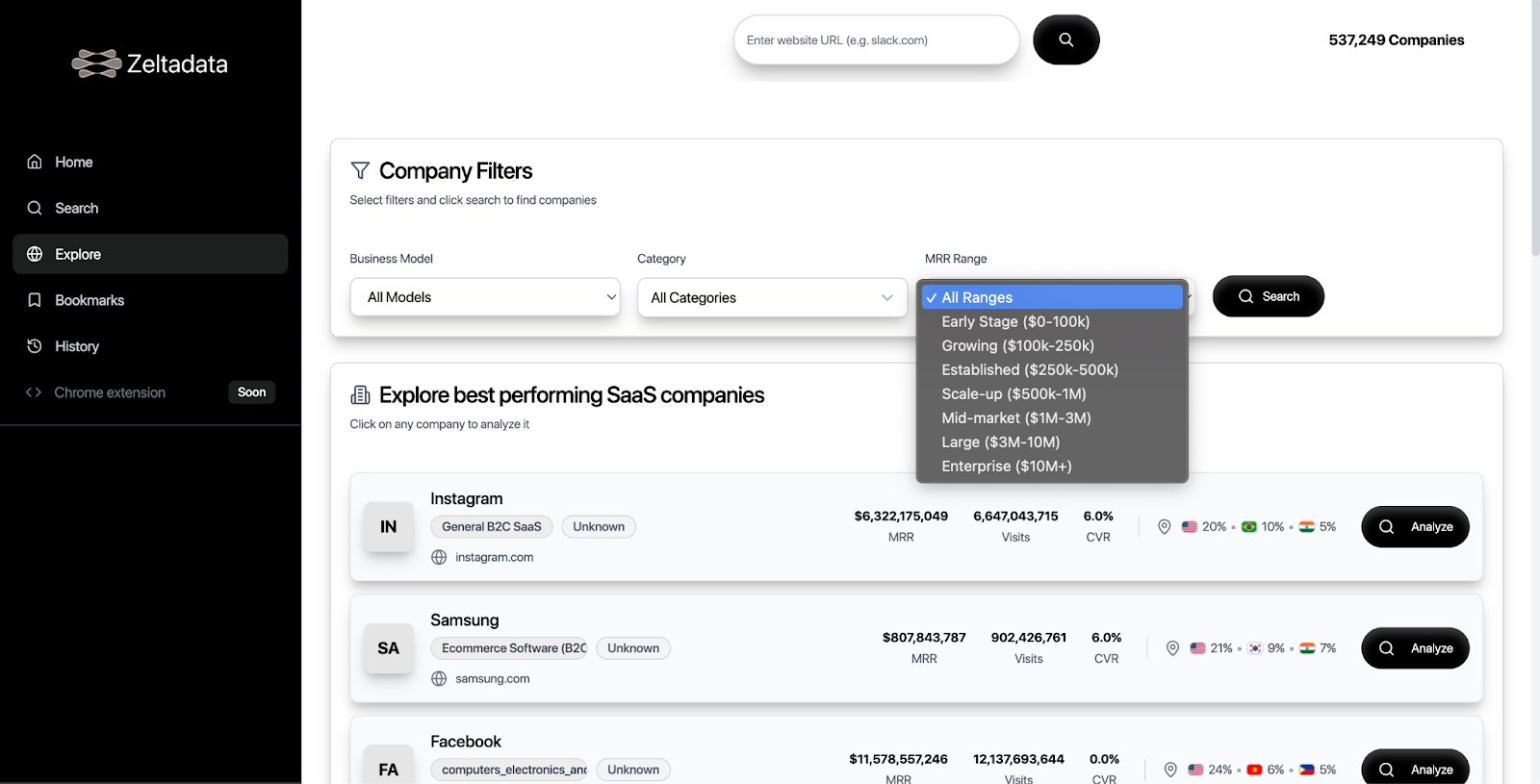Analyze Facebook company
The image size is (1540, 784).
(x=1415, y=769)
